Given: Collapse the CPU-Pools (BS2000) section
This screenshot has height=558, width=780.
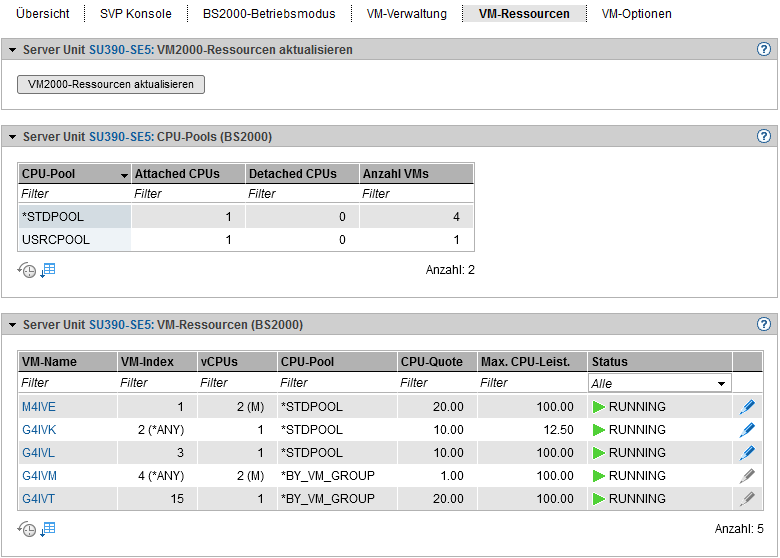Looking at the screenshot, I should (12, 137).
